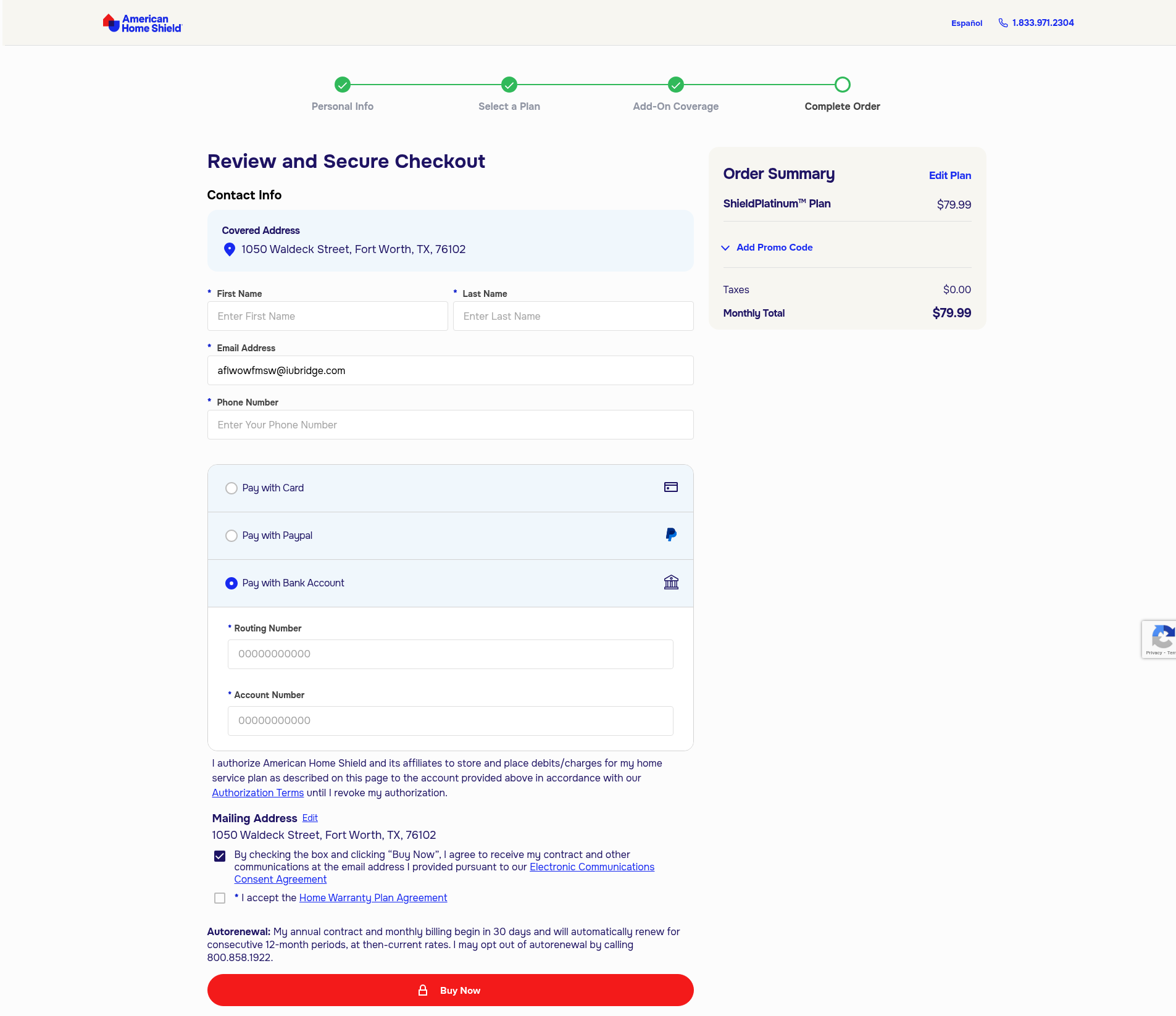Go to the Select a Plan step
This screenshot has height=1016, width=1176.
(x=509, y=85)
